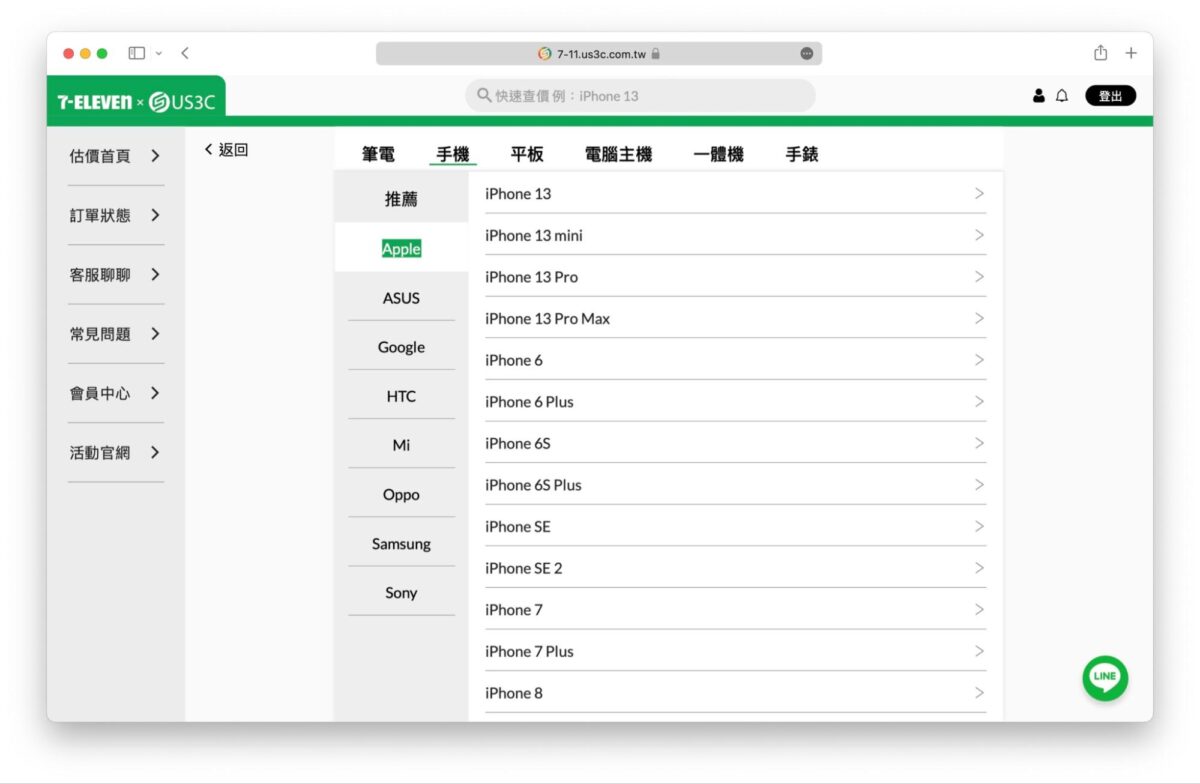The width and height of the screenshot is (1200, 784).
Task: Open 訂單狀態 in the left sidebar
Action: tap(115, 215)
